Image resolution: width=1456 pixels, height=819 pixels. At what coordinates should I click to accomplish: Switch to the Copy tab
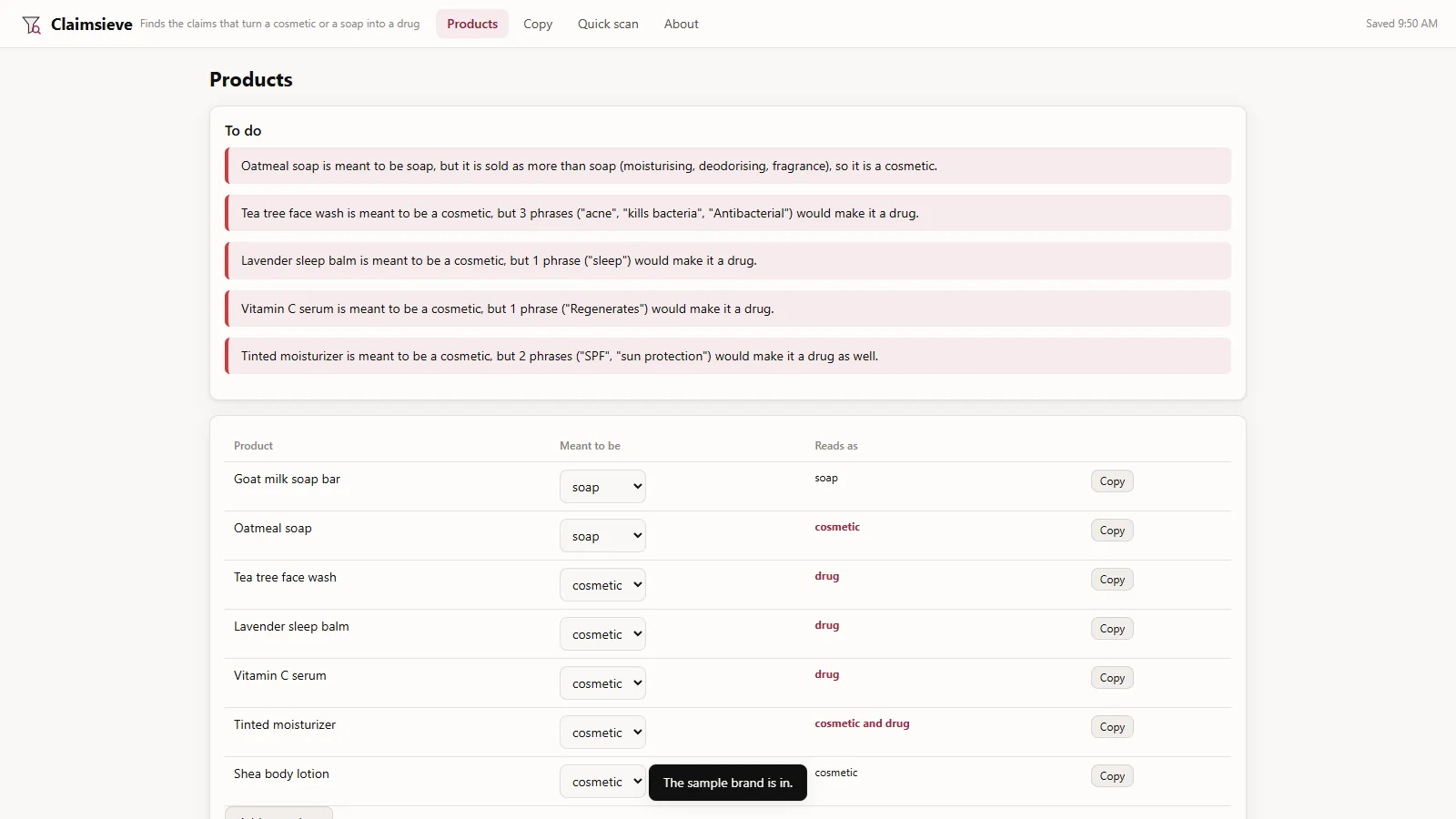click(x=538, y=24)
